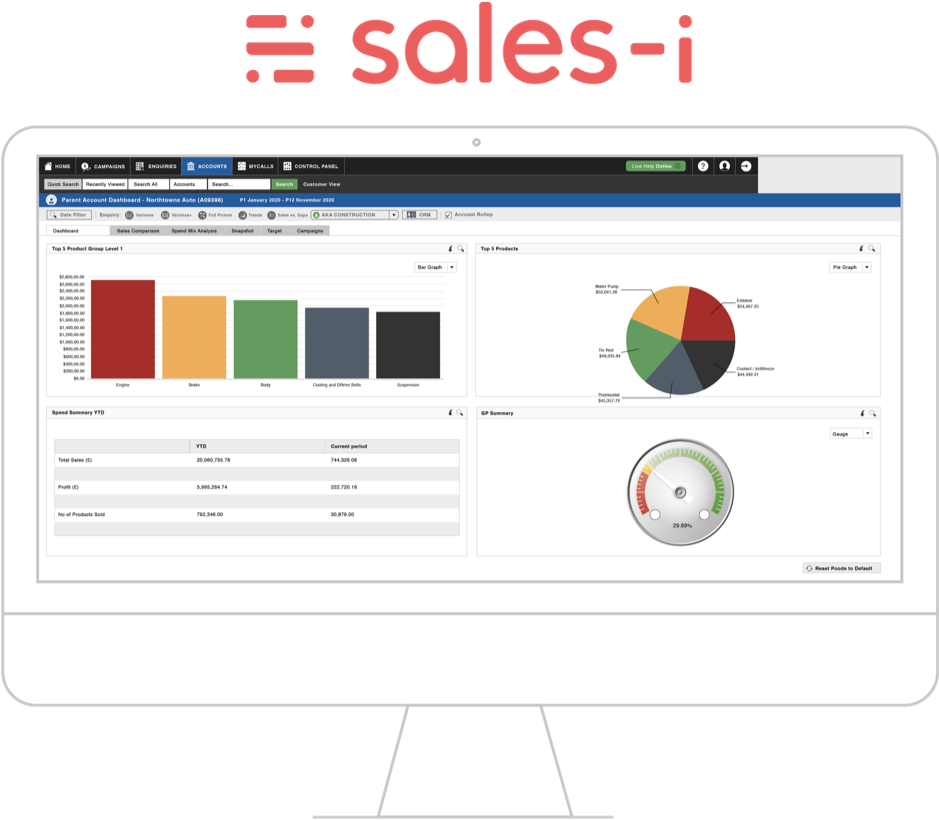Click Profit YTD value 5,995,264.74
The width and height of the screenshot is (939, 820).
click(x=212, y=487)
